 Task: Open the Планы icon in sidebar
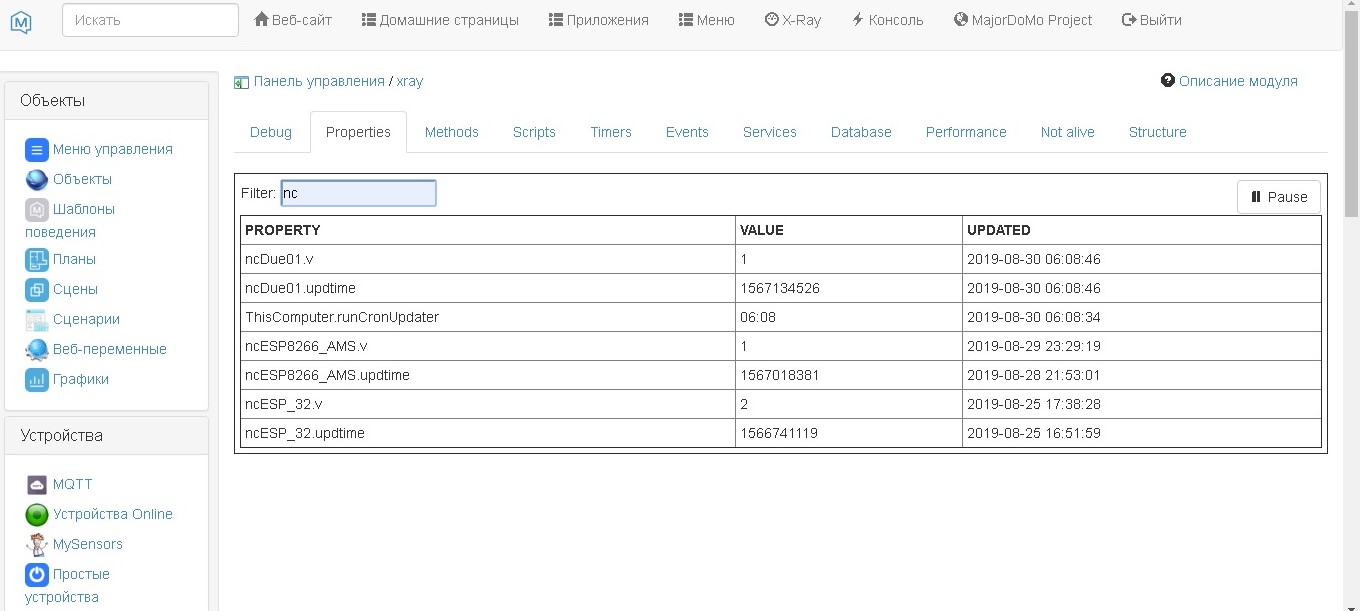point(37,260)
